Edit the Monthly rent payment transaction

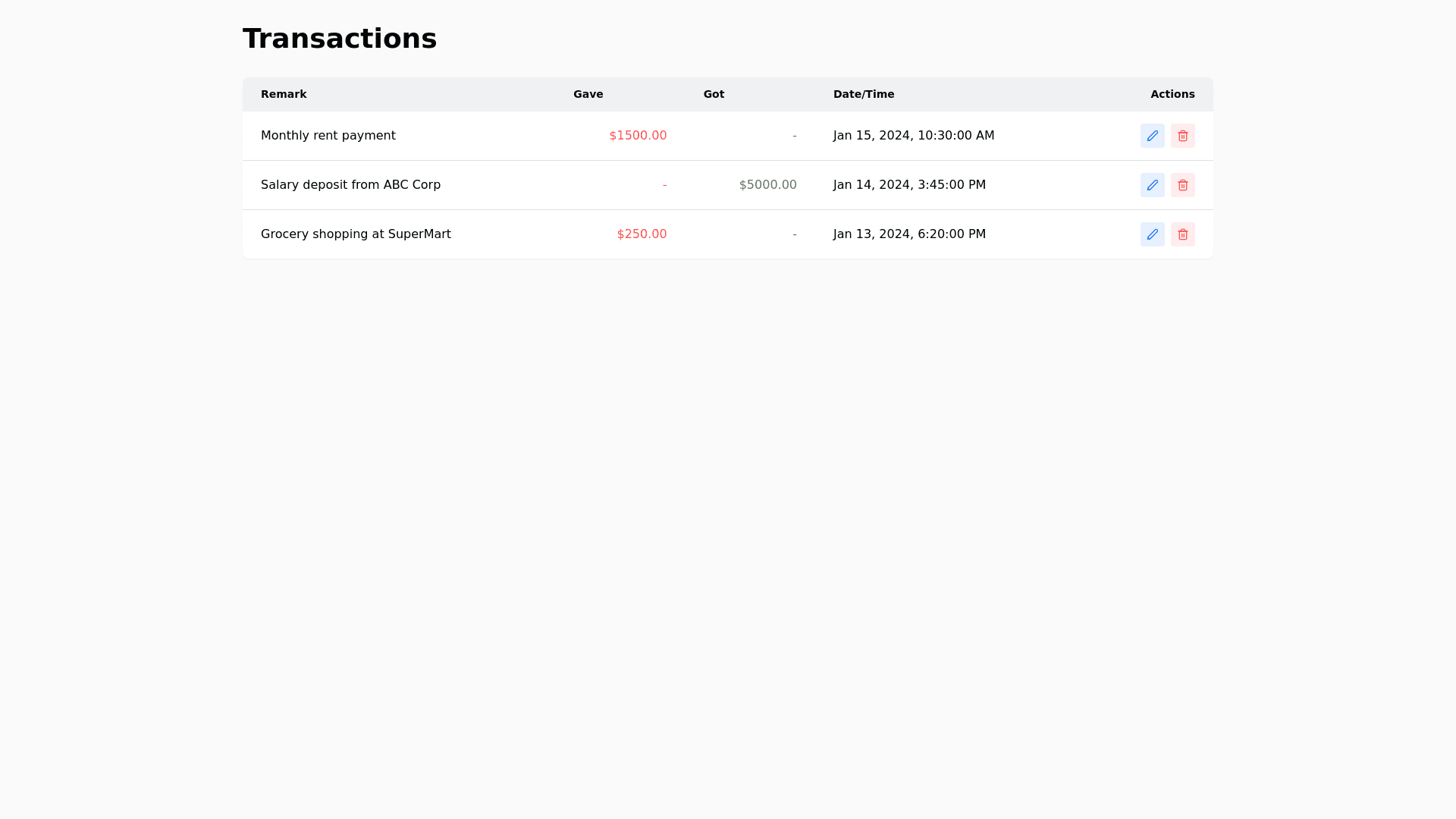coord(1152,136)
